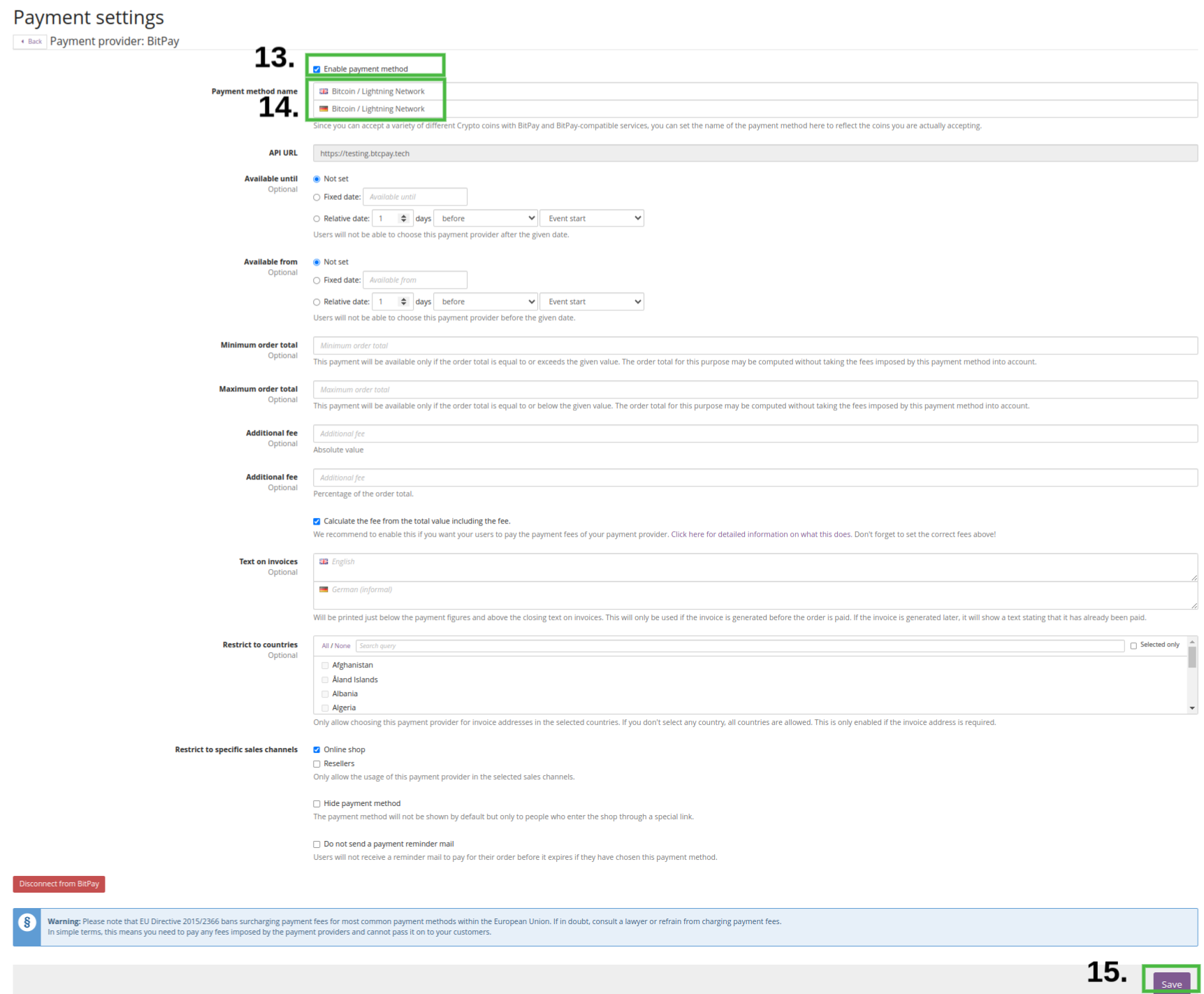Viewport: 1204px width, 994px height.
Task: Click the back arrow on the Back button
Action: click(22, 41)
